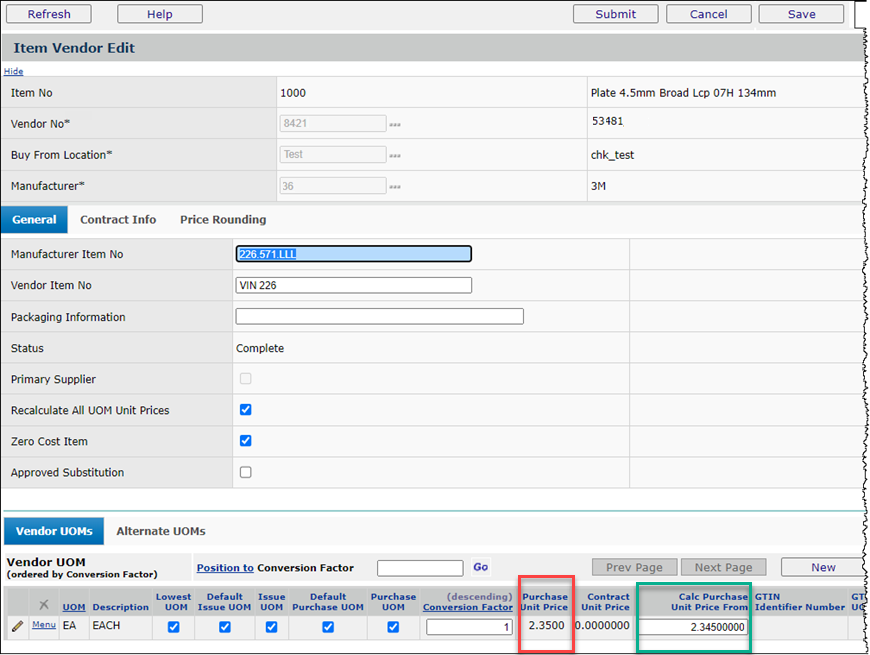870x655 pixels.
Task: Open lookup dots beside Buy From Location
Action: (395, 156)
